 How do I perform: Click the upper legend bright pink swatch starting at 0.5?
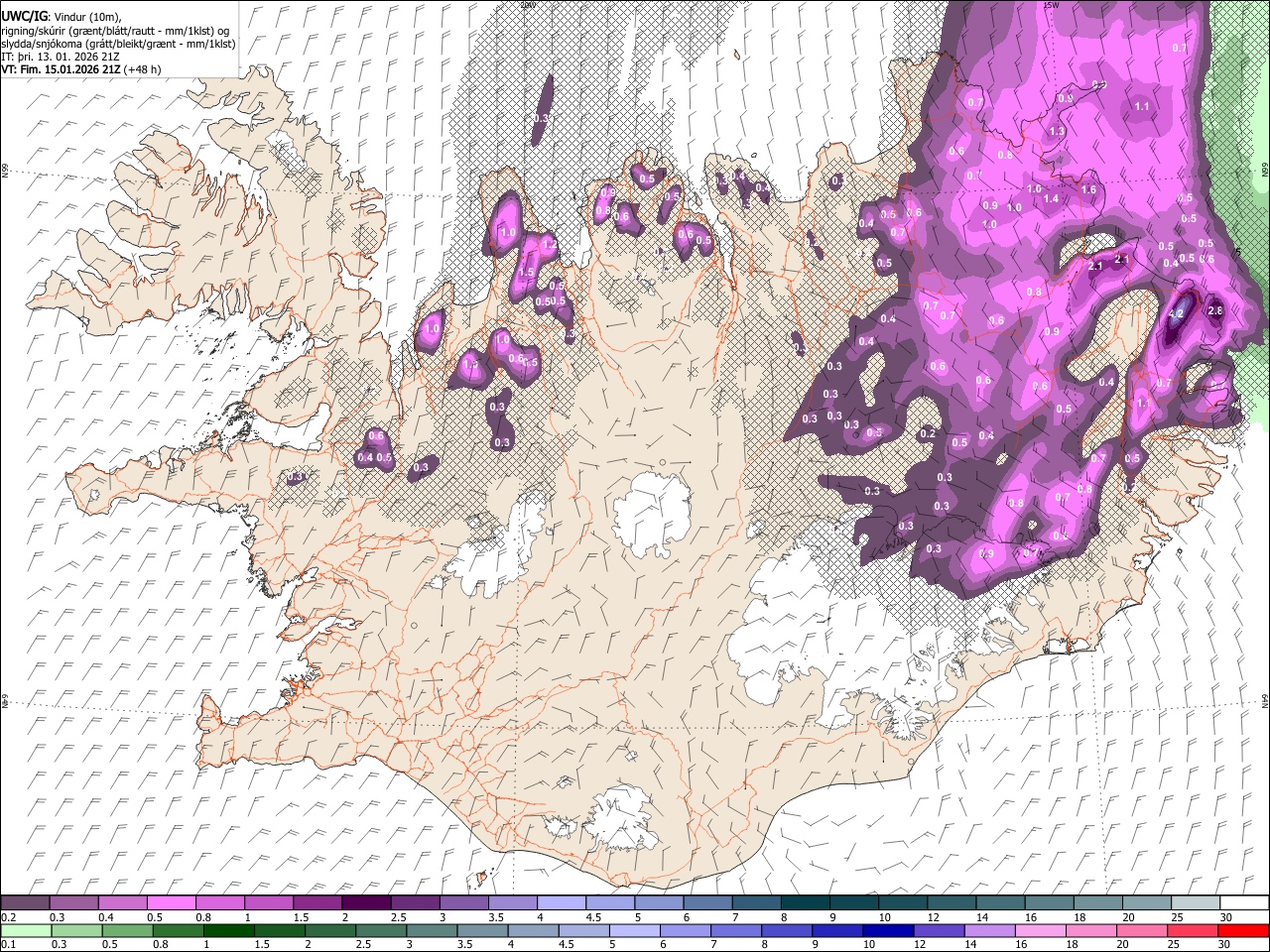pyautogui.click(x=172, y=903)
